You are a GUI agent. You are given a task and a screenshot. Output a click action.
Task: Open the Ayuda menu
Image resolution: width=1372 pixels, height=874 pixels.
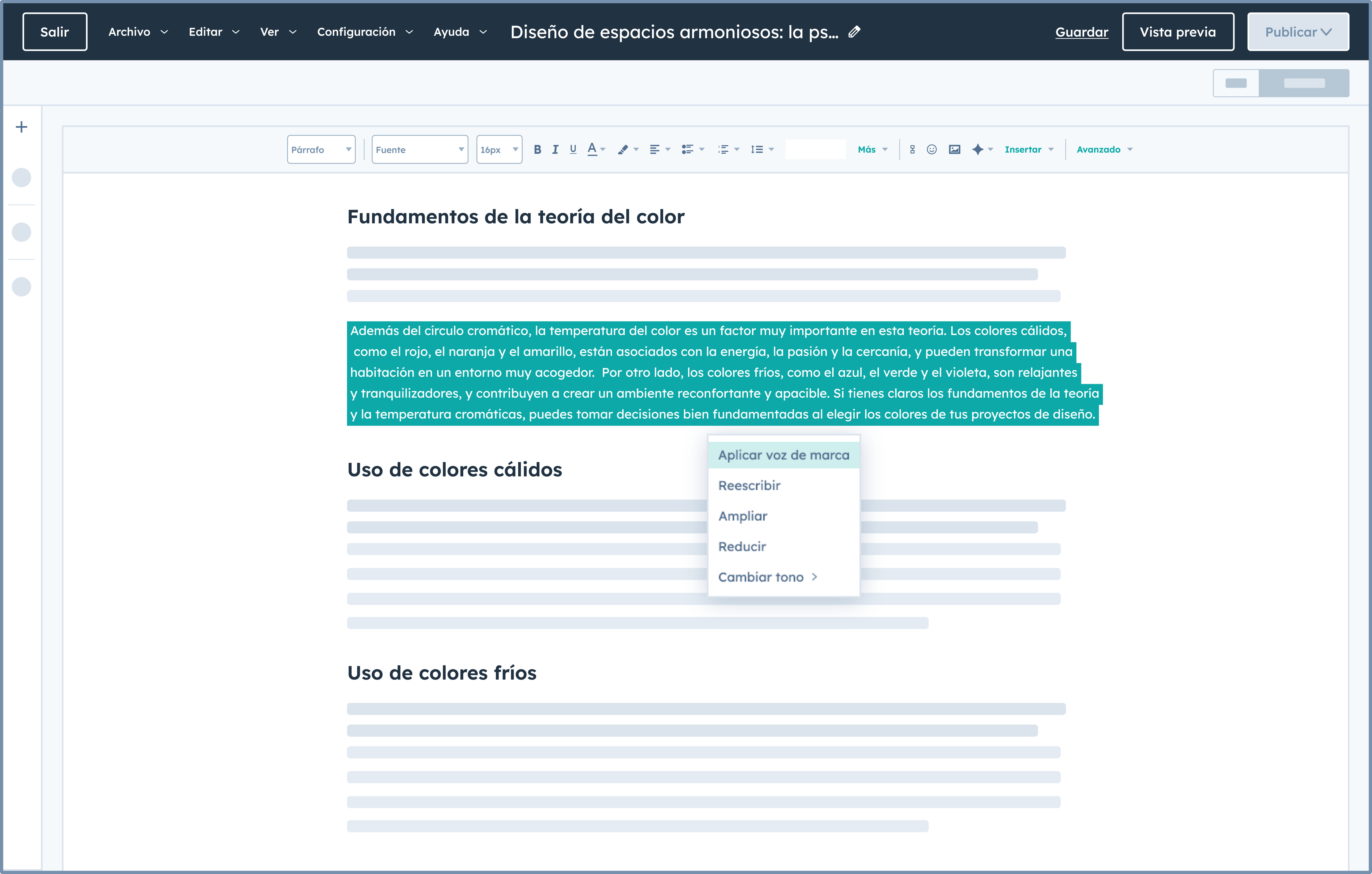pyautogui.click(x=460, y=32)
